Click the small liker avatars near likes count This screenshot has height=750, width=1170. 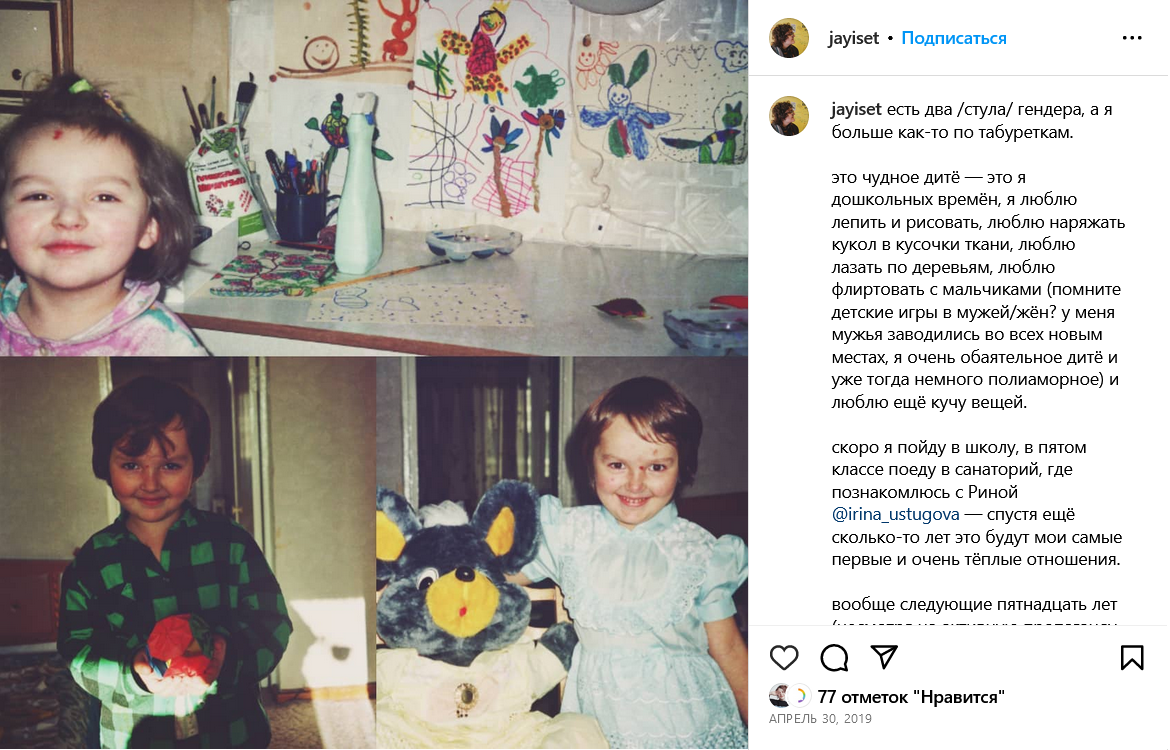tap(789, 696)
